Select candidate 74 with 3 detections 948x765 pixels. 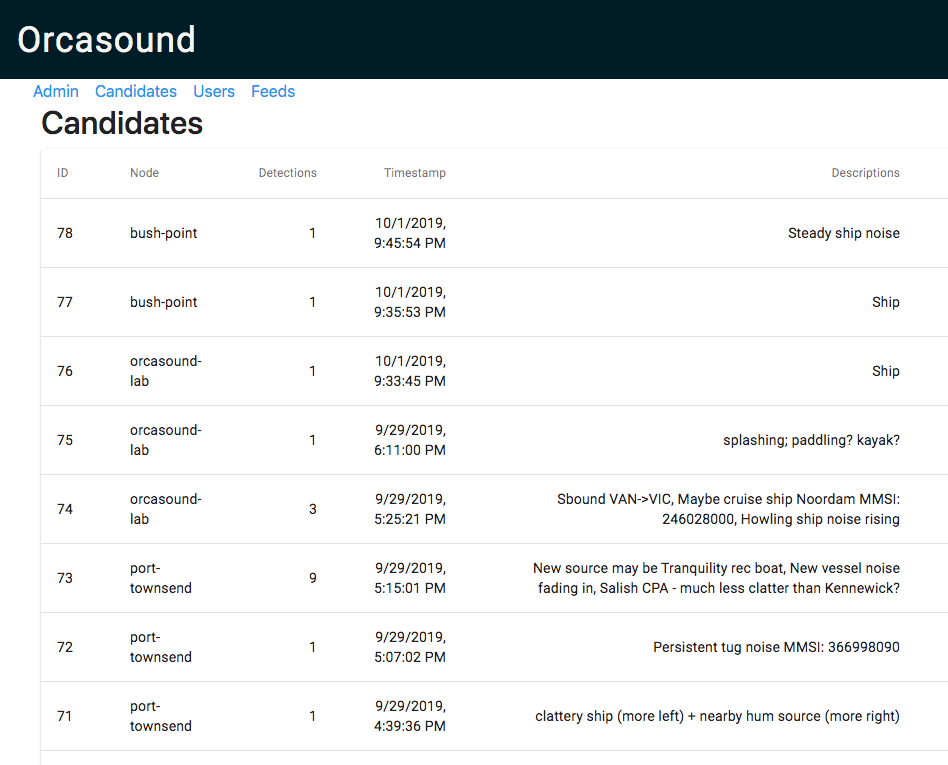click(494, 509)
